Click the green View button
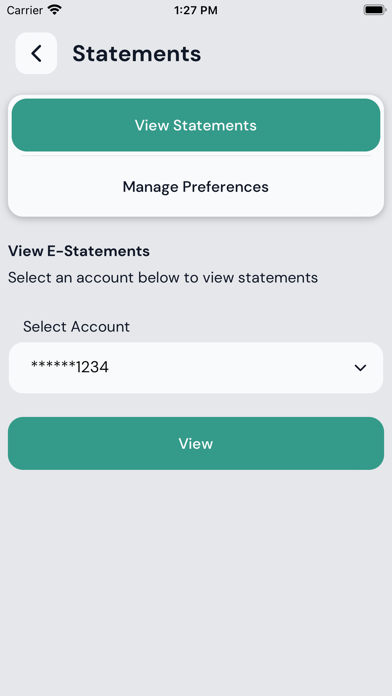Image resolution: width=392 pixels, height=696 pixels. click(196, 443)
